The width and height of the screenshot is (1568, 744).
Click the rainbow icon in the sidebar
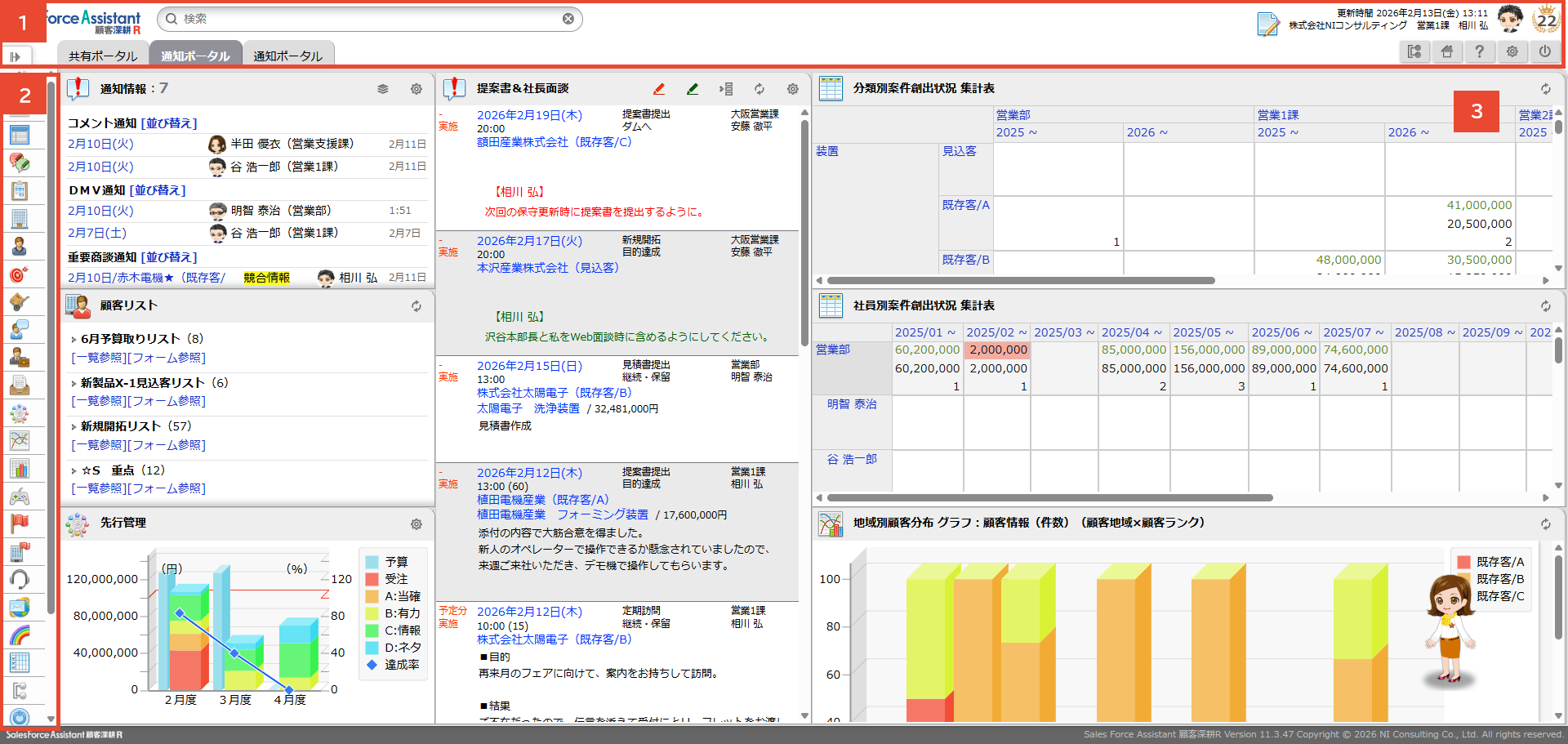click(x=20, y=635)
